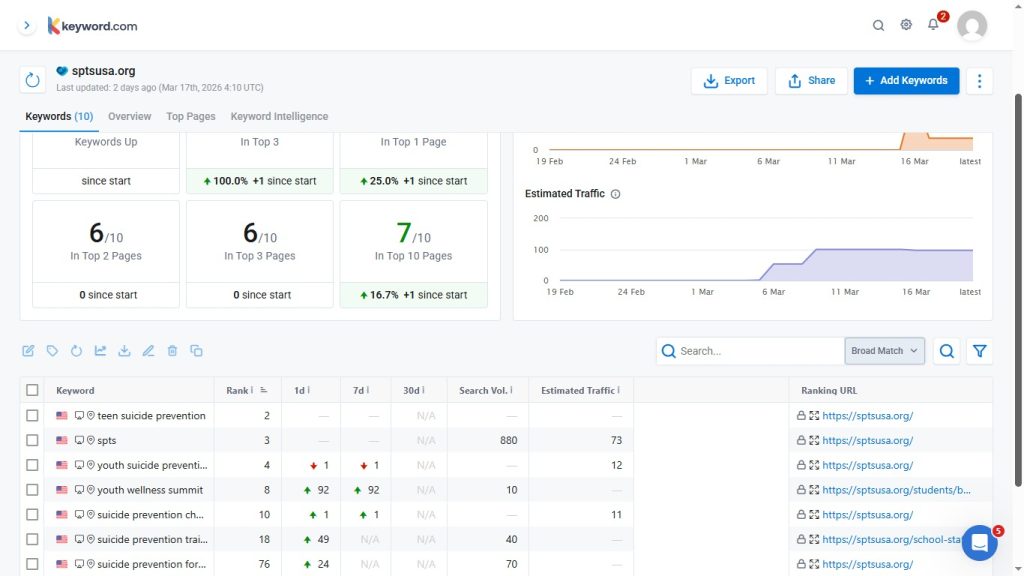Open the settings gear icon
1024x576 pixels.
point(906,25)
